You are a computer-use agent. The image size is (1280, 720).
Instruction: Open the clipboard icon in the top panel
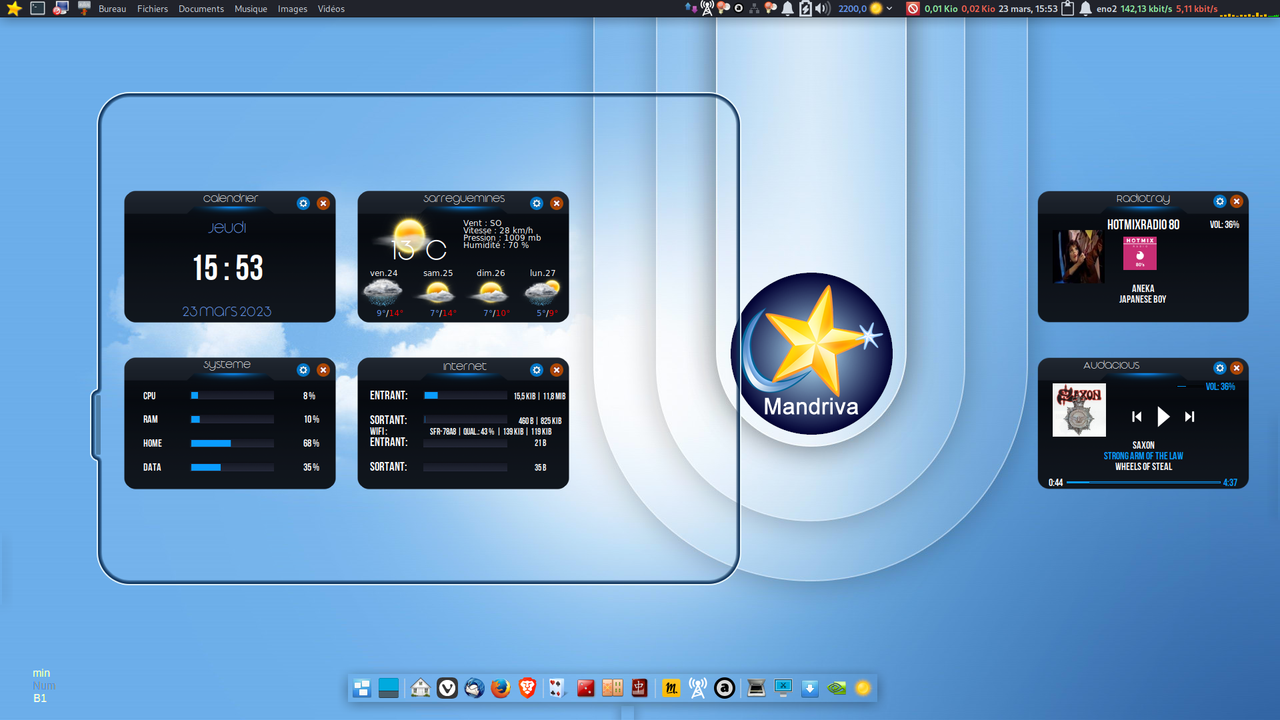(x=1067, y=9)
